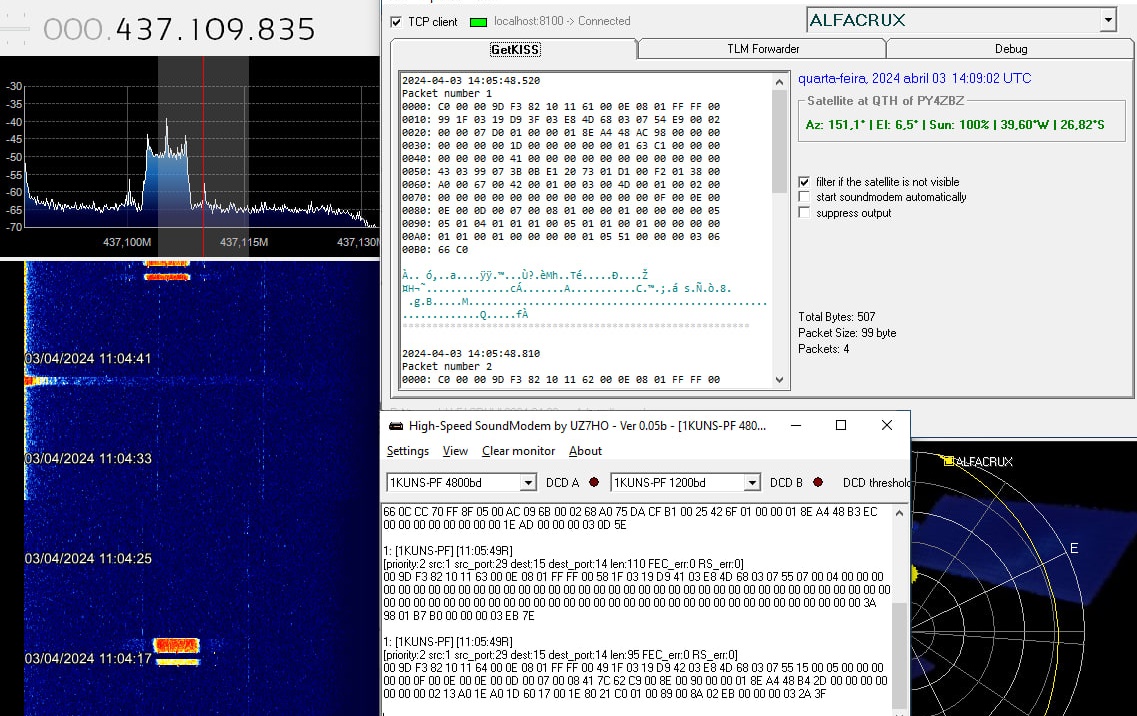Click the 835 Hz digits in frequency display
The image size is (1137, 716).
(x=284, y=30)
